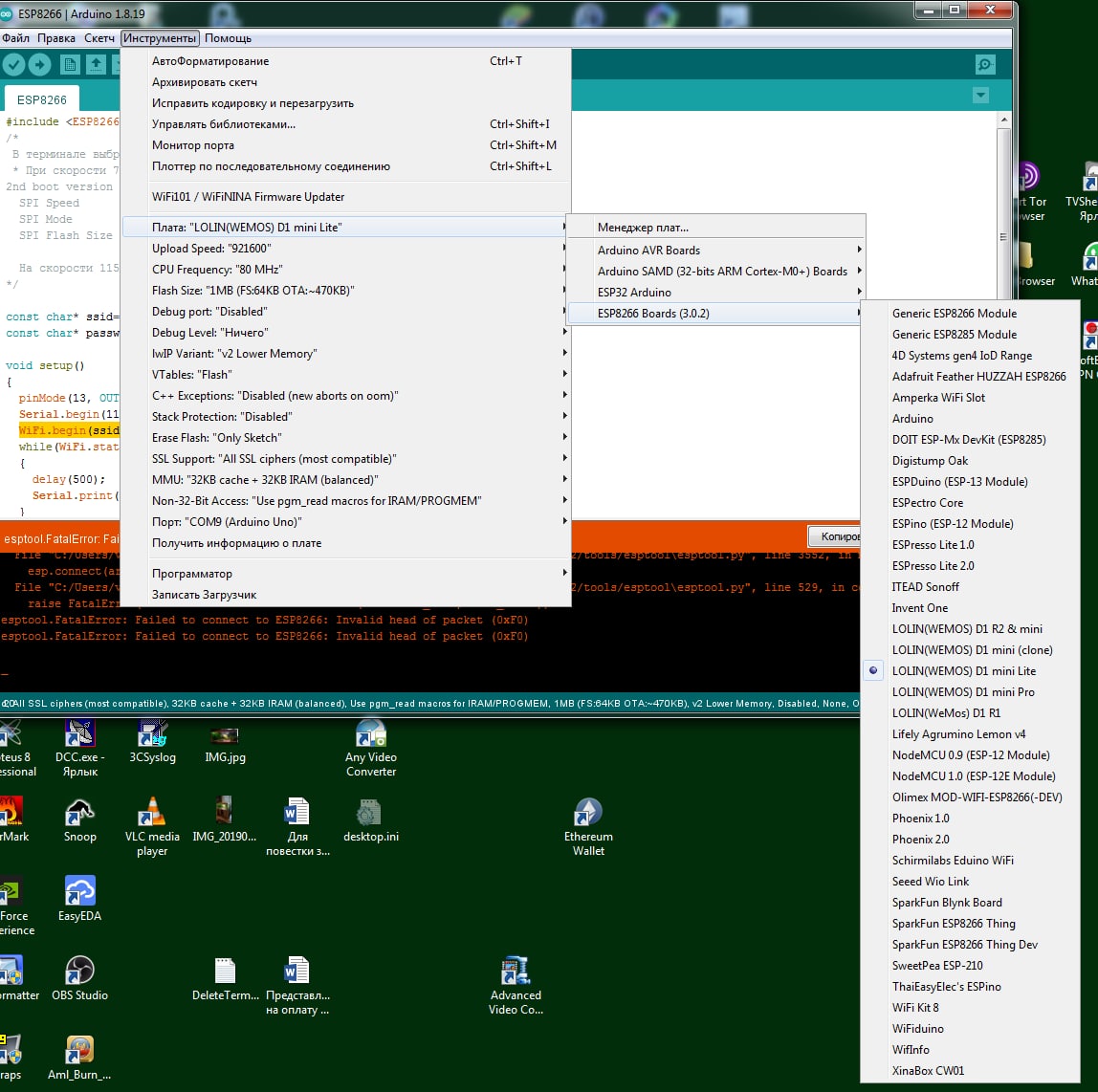This screenshot has height=1092, width=1098.
Task: Expand Порт "COM9 (Arduino Uno)" submenu
Action: [x=346, y=521]
